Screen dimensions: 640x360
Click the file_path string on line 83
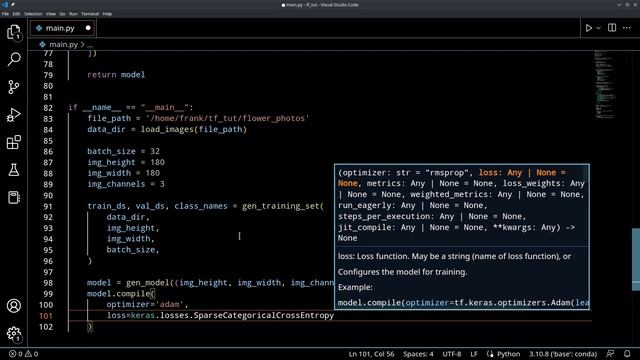point(228,118)
